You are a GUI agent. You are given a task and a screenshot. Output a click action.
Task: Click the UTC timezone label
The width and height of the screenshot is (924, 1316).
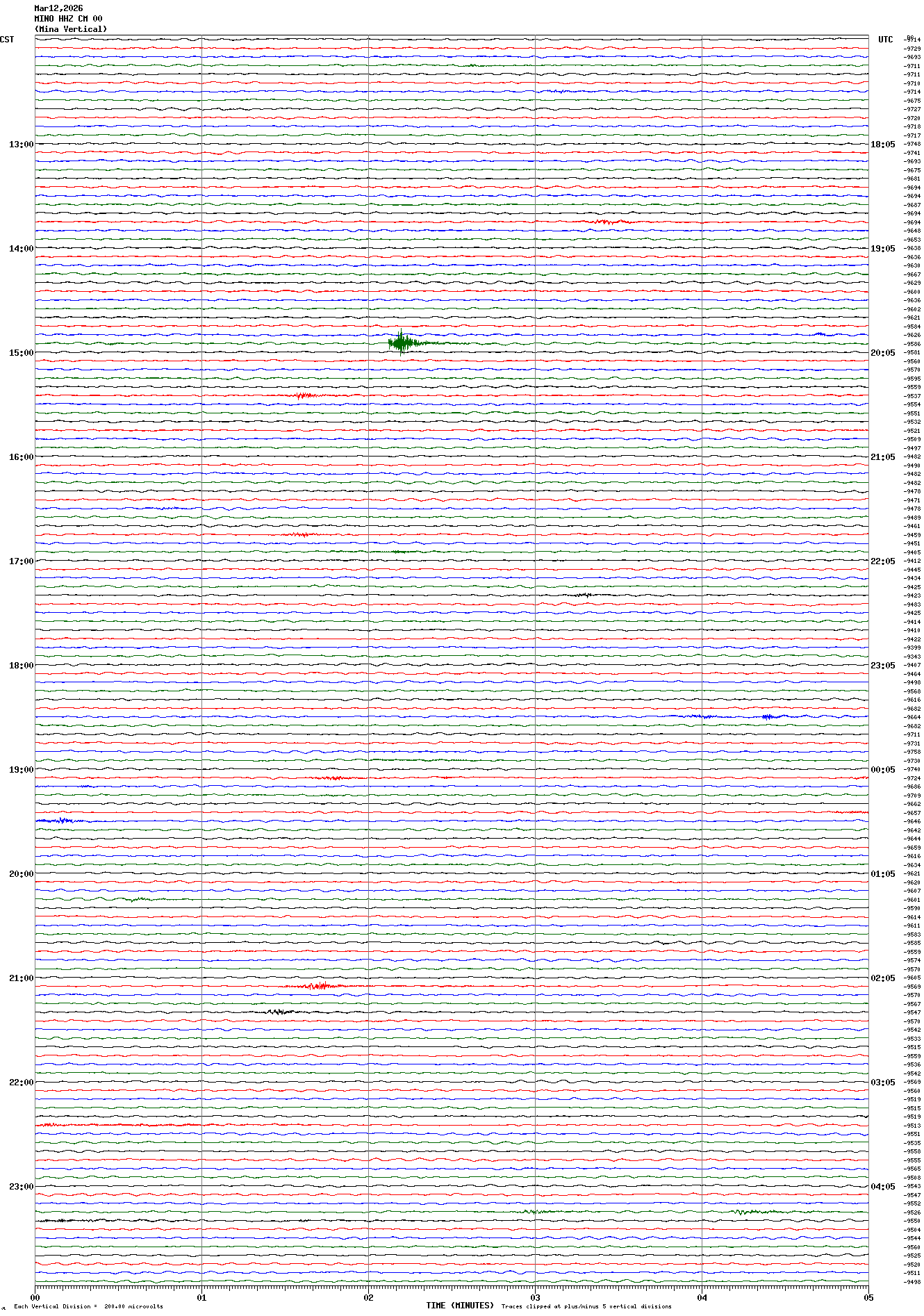click(885, 40)
